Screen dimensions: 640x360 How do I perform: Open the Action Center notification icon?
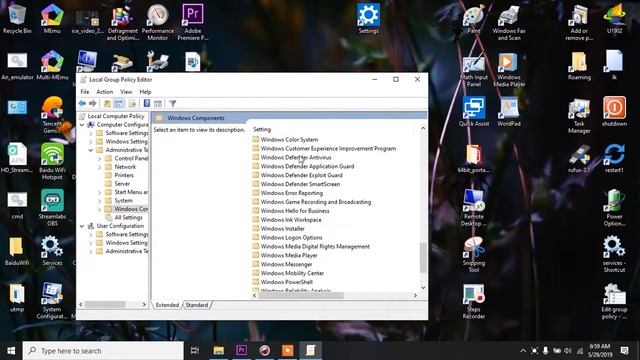tap(624, 350)
